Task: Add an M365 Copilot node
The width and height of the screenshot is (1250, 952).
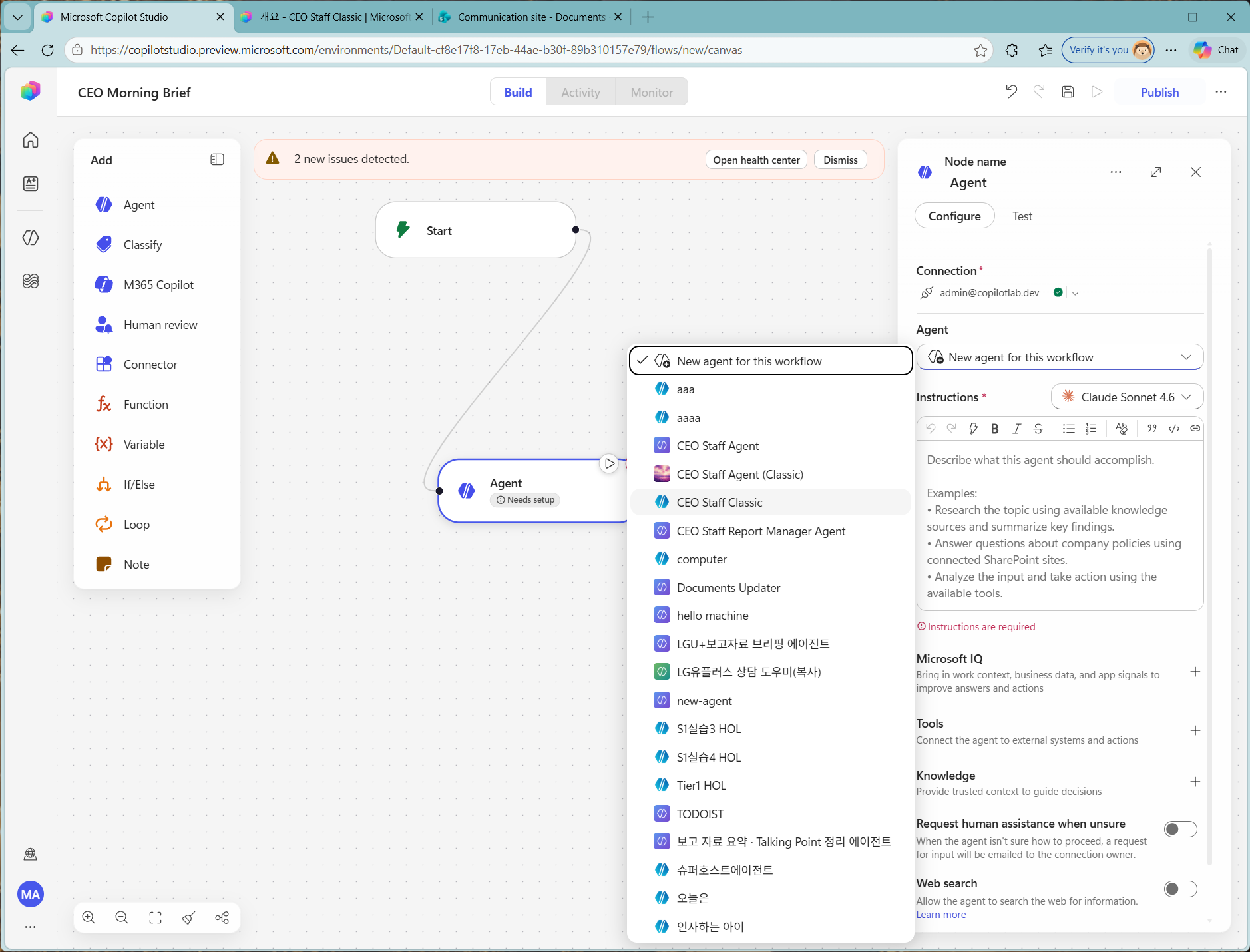Action: pyautogui.click(x=157, y=285)
